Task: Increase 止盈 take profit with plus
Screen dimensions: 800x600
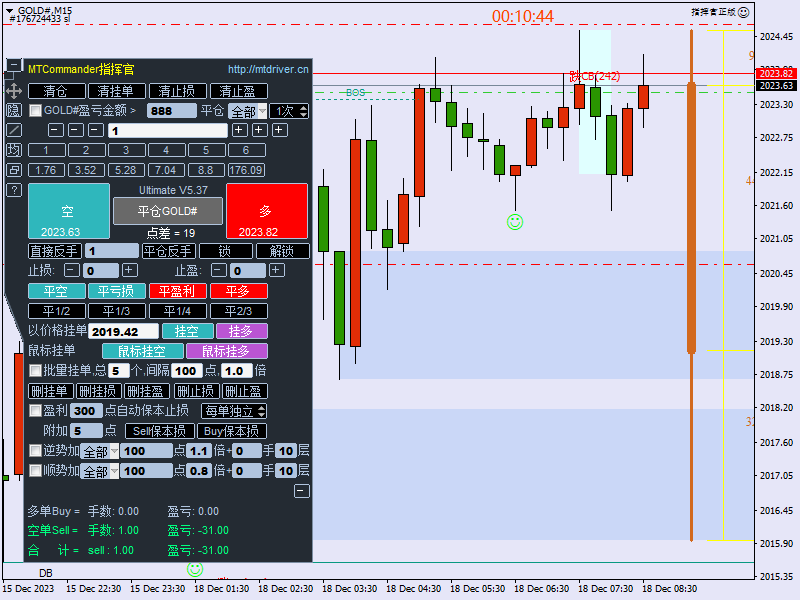Action: click(x=277, y=270)
